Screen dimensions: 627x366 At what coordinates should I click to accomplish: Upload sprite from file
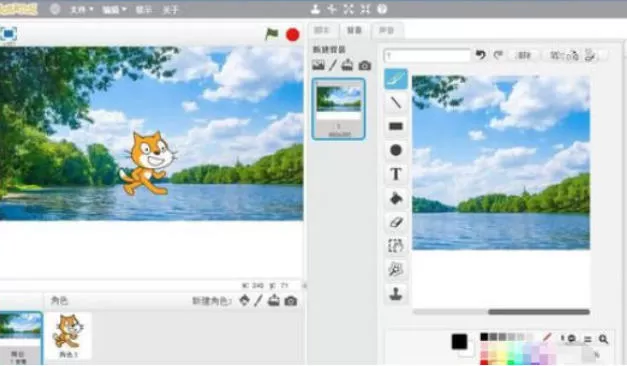274,300
